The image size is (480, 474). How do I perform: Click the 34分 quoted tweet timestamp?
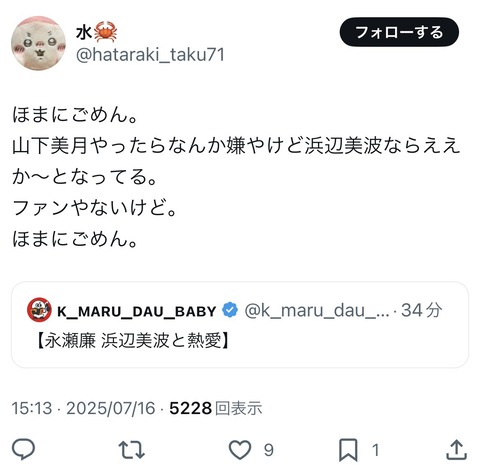[x=422, y=310]
